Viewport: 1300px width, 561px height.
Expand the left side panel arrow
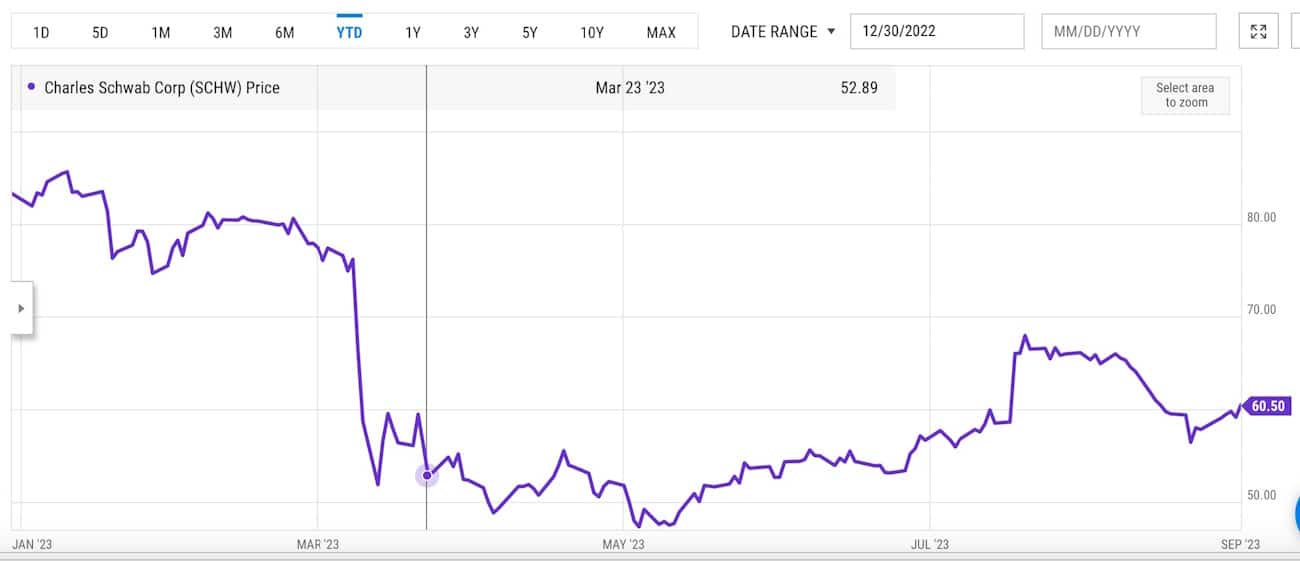coord(20,308)
